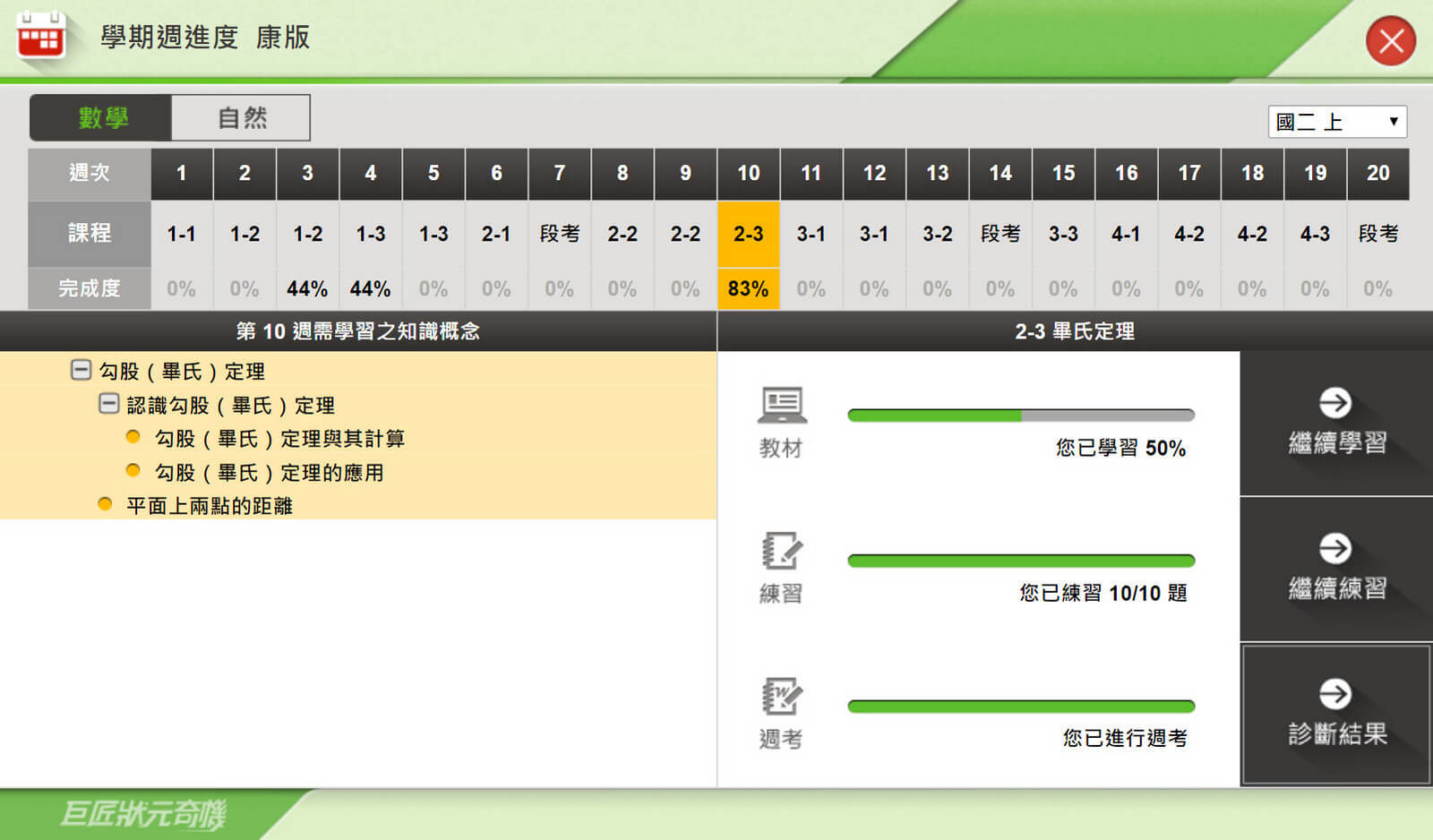Click the 第 10 週需學習之知識概念 header
The width and height of the screenshot is (1433, 840).
[358, 331]
